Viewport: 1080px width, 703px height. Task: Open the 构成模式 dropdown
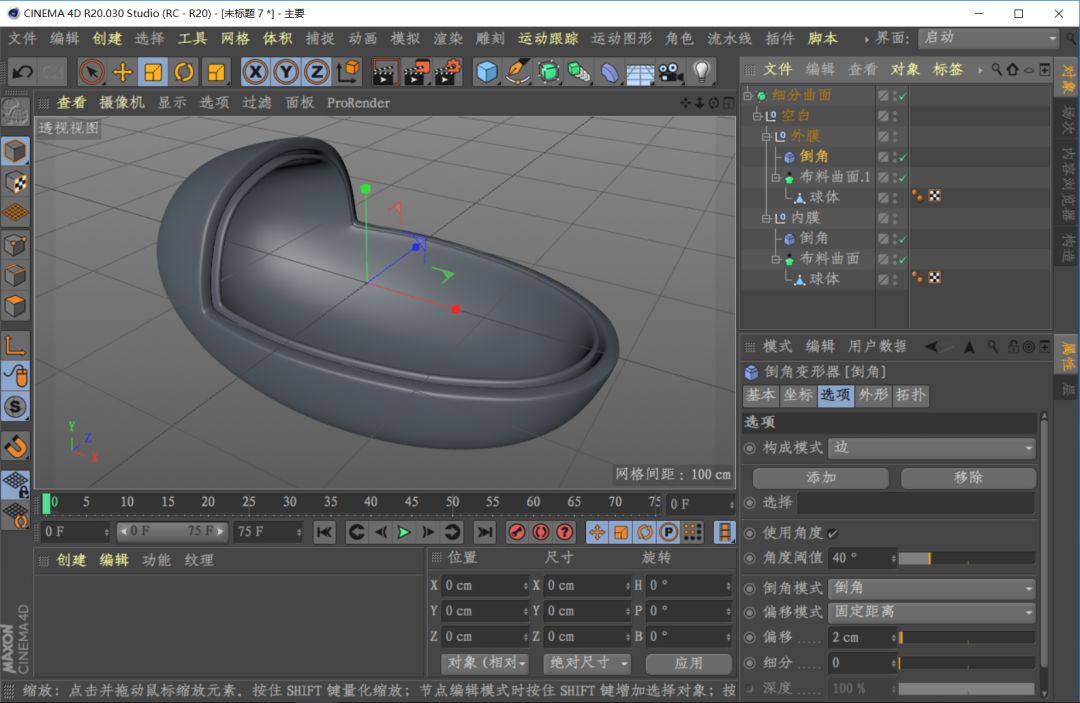point(932,448)
